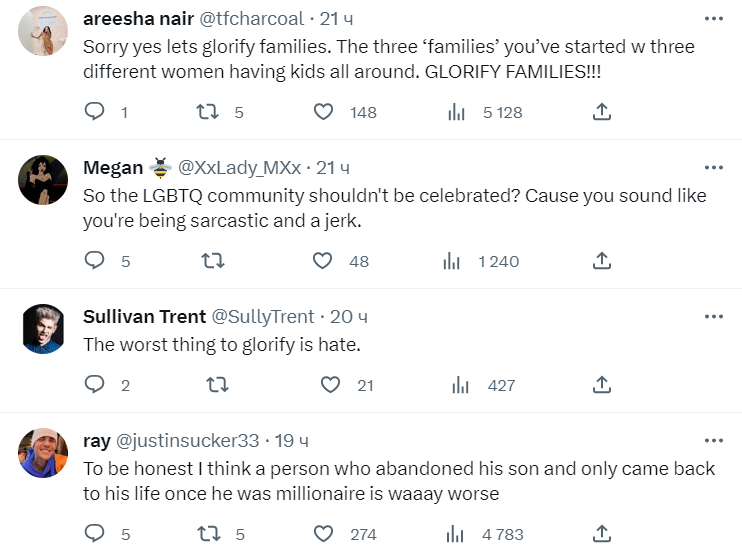Open more options on Megan's tweet
The height and width of the screenshot is (554, 742).
(x=713, y=167)
